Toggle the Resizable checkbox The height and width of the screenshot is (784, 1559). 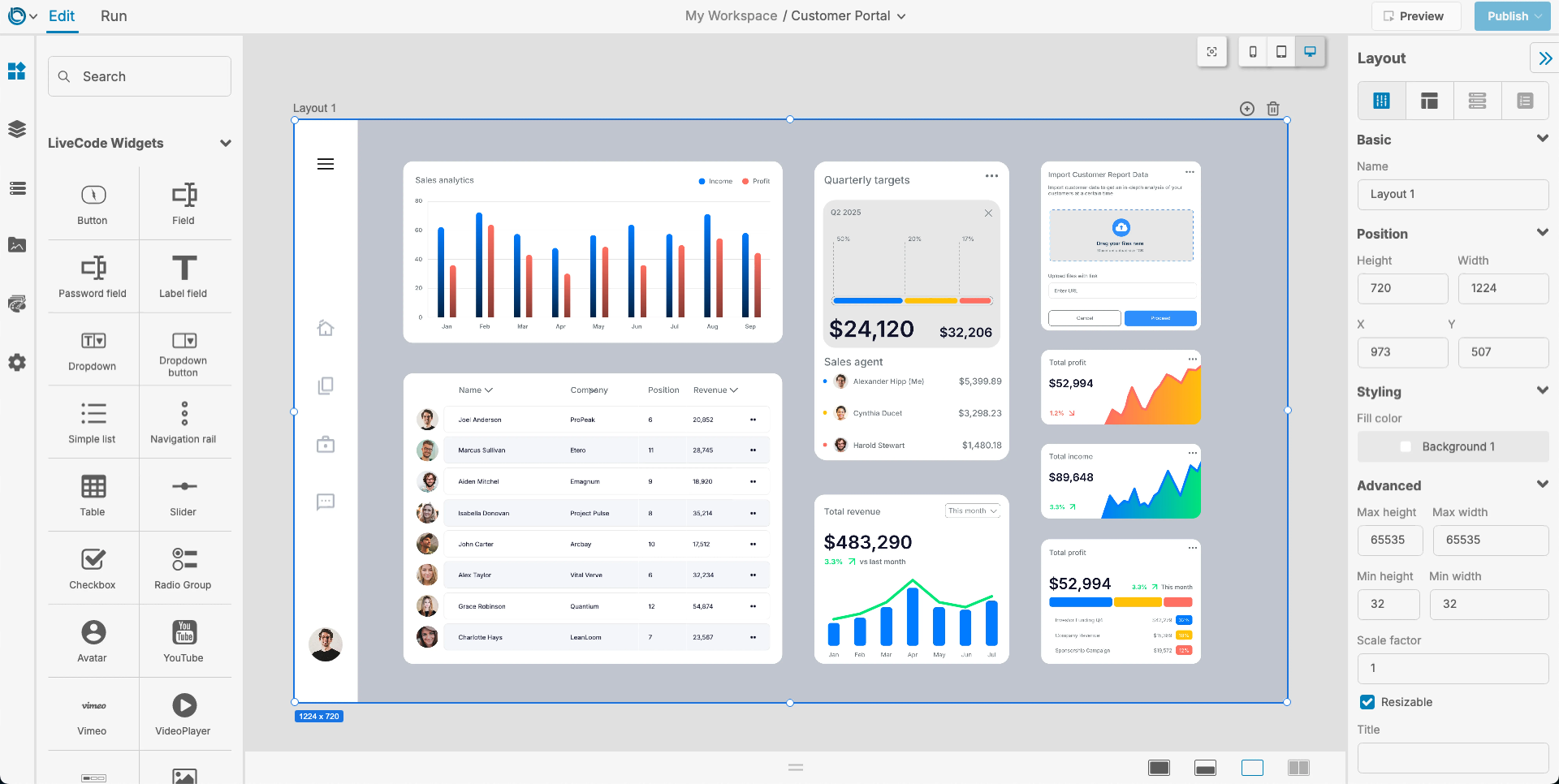tap(1367, 702)
